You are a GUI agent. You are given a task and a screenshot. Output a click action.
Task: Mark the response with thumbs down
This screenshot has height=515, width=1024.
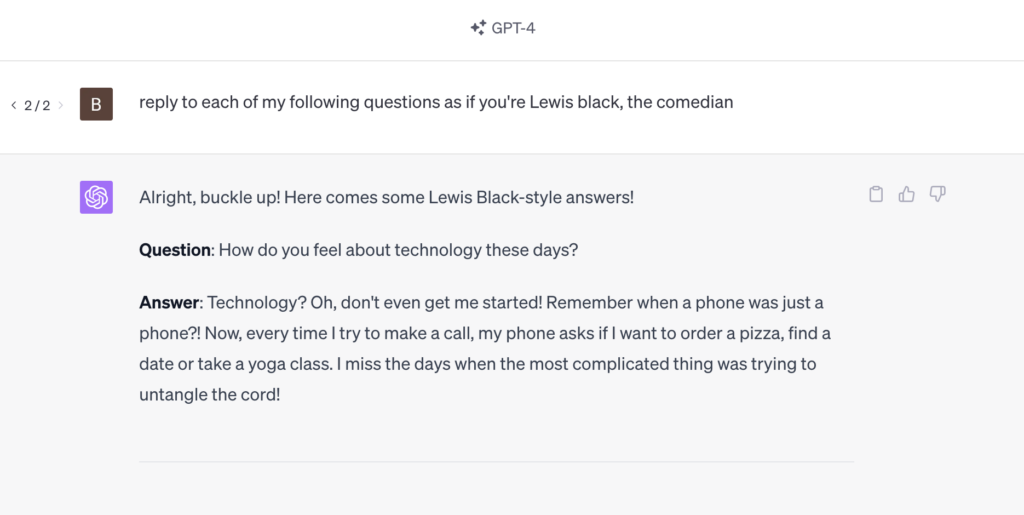(937, 194)
